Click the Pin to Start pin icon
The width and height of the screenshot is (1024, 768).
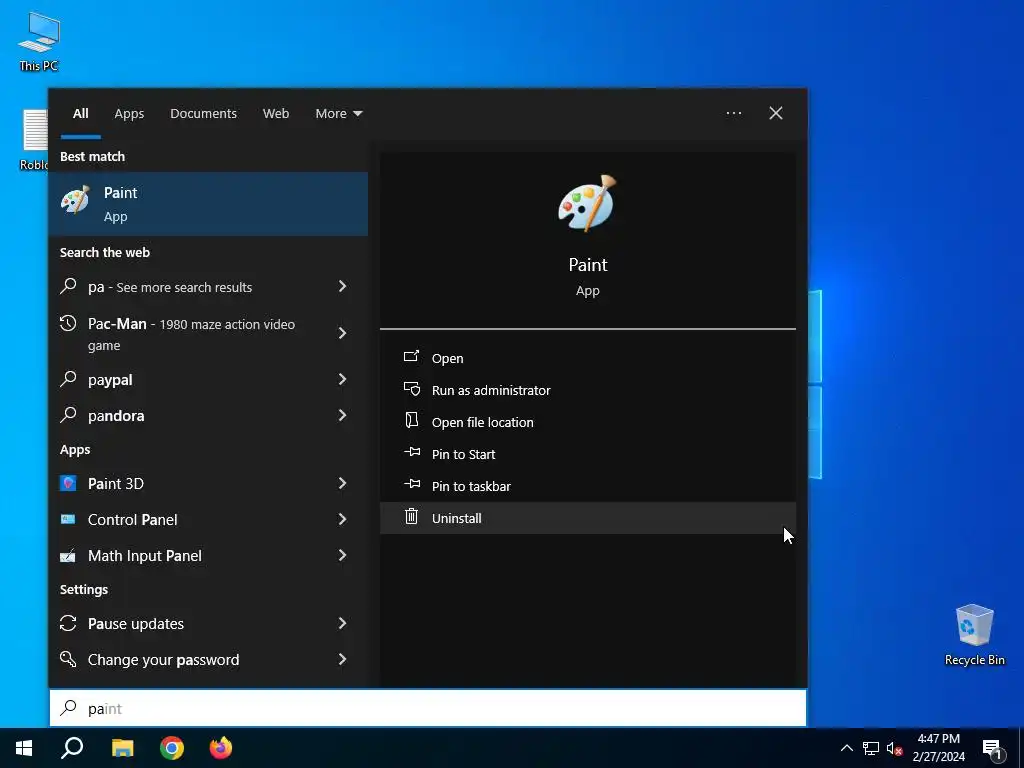[x=412, y=452]
